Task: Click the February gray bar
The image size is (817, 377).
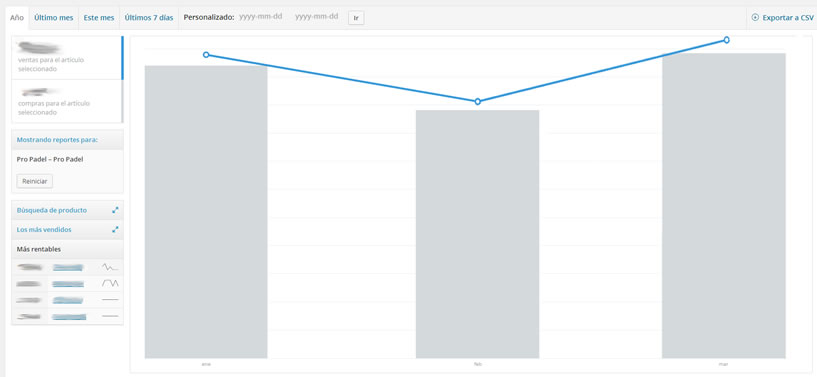Action: (477, 234)
